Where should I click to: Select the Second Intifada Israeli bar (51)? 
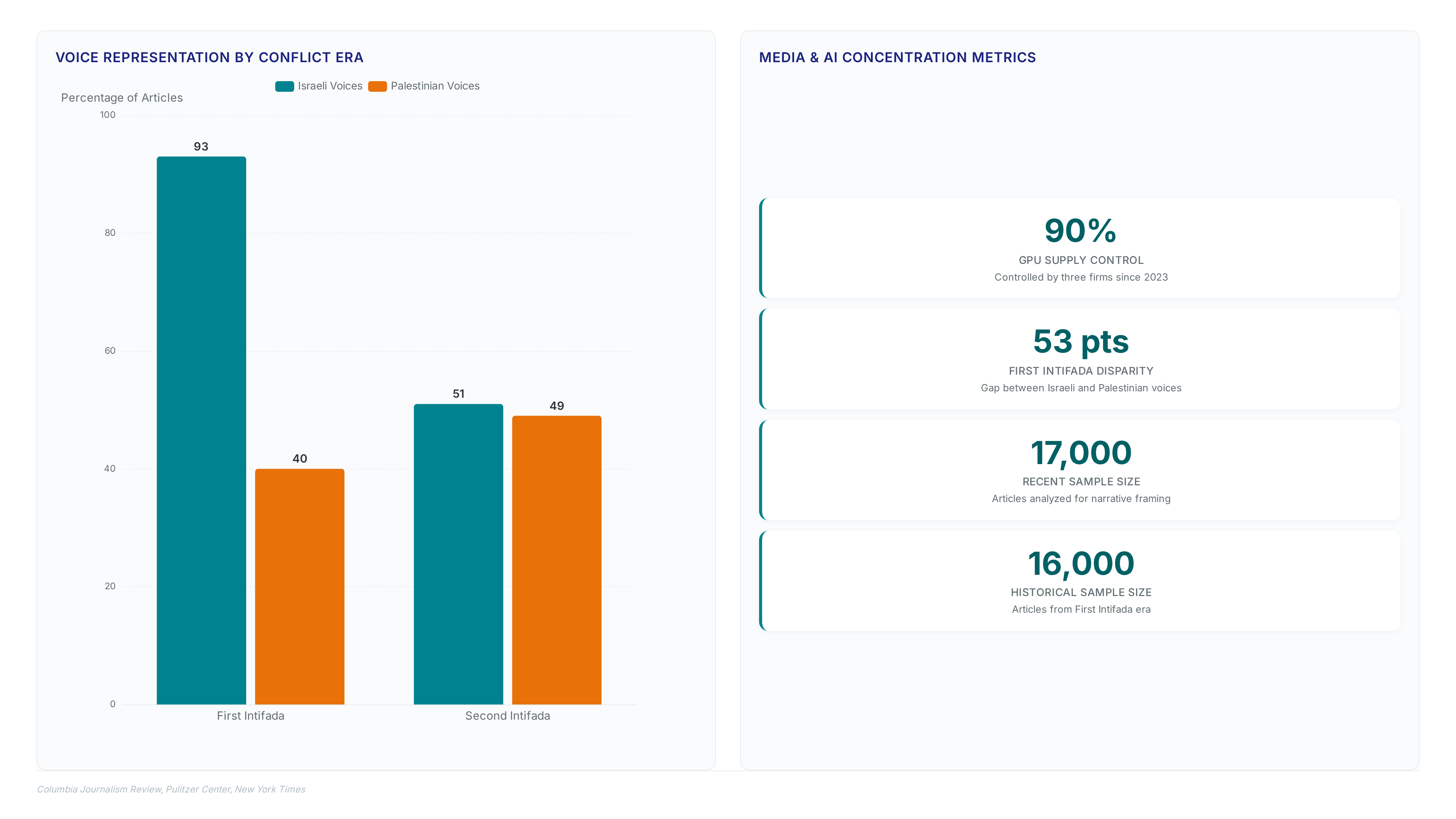pos(458,554)
